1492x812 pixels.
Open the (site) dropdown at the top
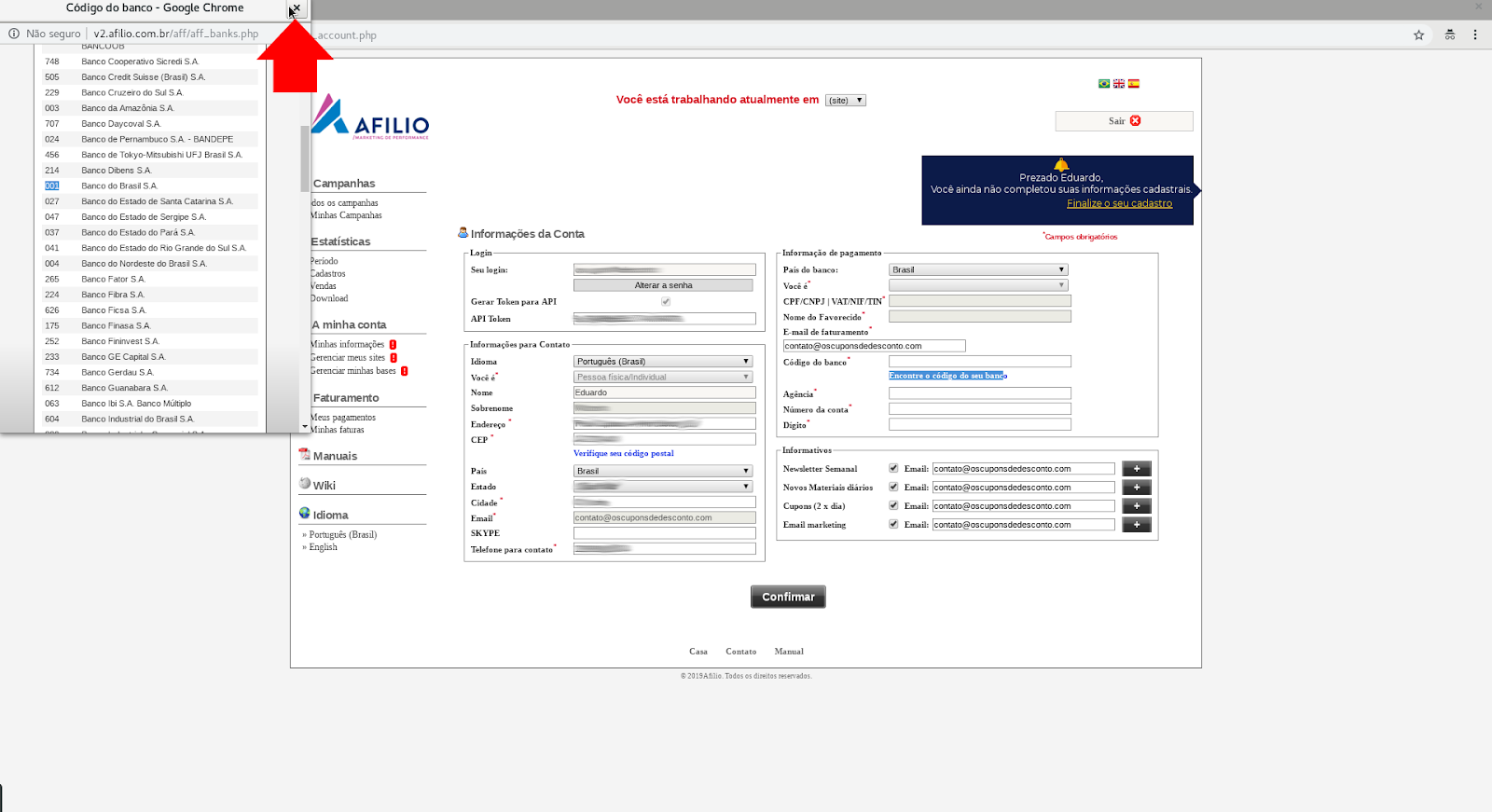(846, 101)
